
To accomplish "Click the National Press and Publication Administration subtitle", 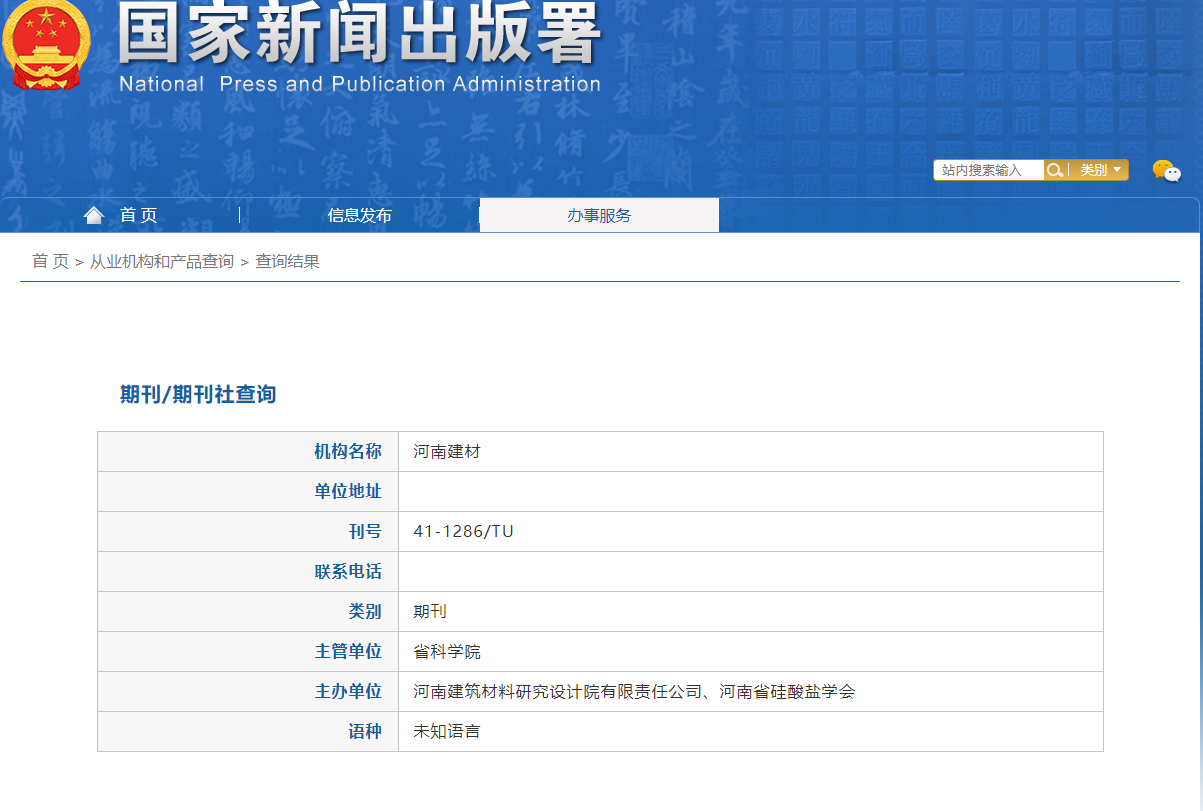I will coord(360,84).
